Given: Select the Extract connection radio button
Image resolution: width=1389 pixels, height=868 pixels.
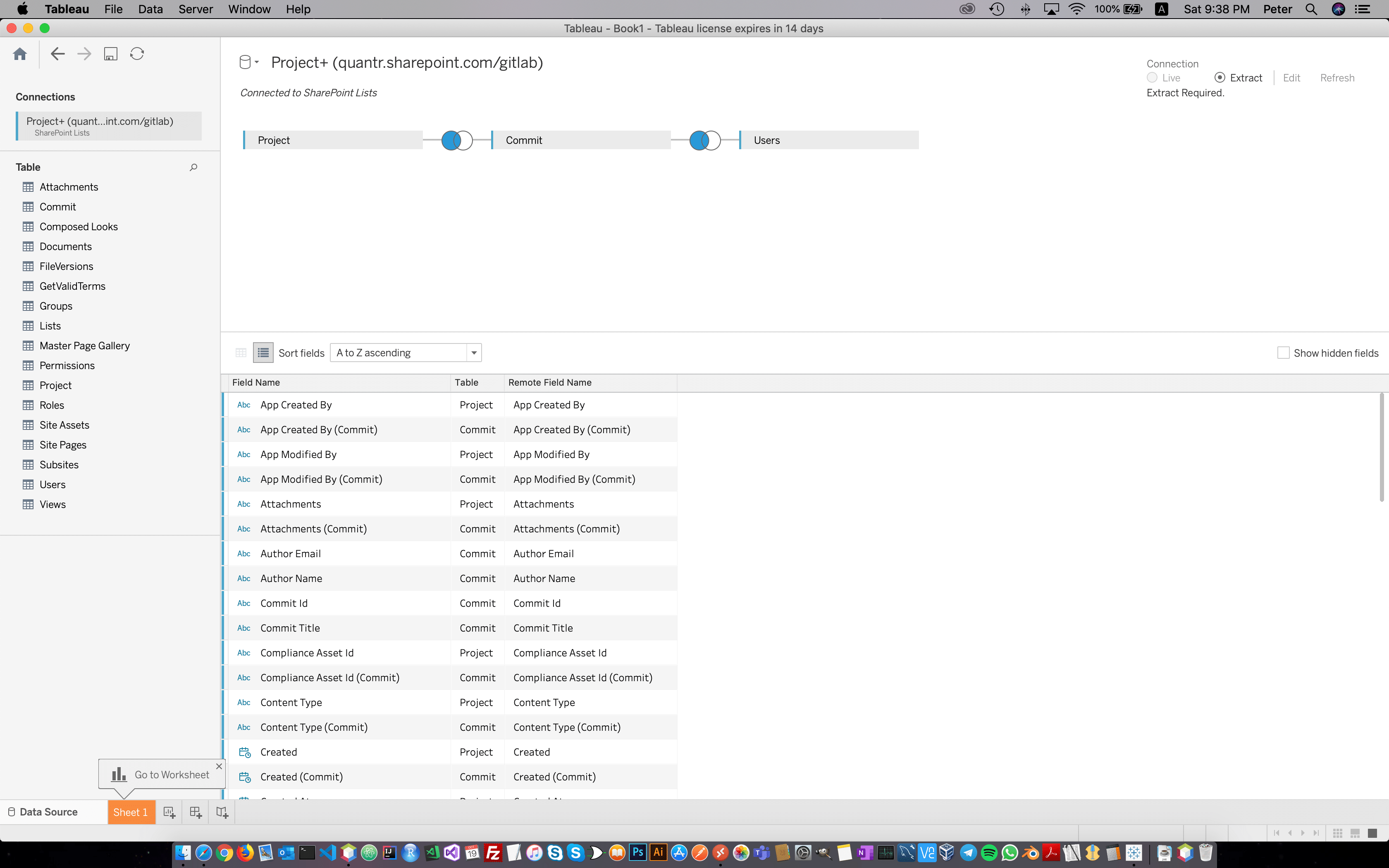Looking at the screenshot, I should [1220, 78].
